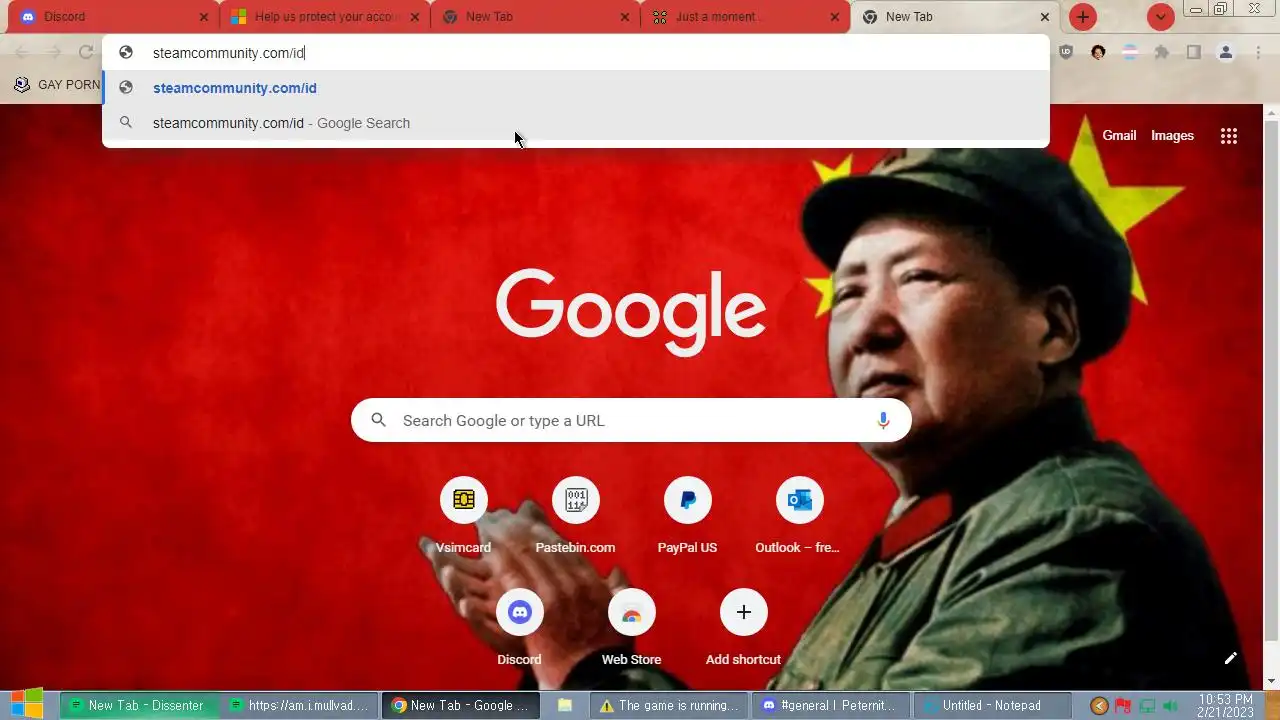Open the Chrome three-dot menu
1280x720 pixels.
point(1257,52)
